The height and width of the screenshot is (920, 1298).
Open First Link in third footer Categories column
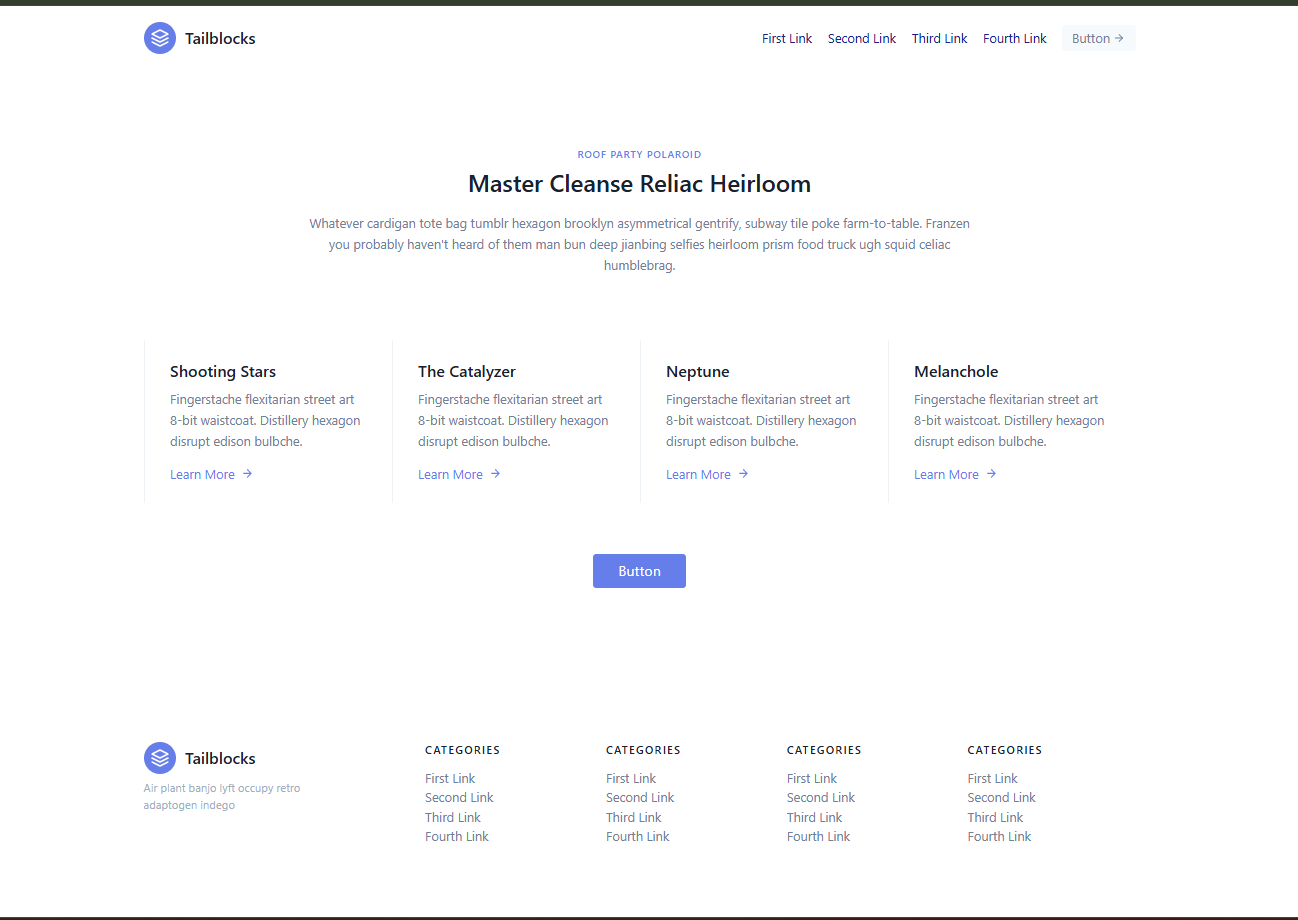pyautogui.click(x=812, y=779)
